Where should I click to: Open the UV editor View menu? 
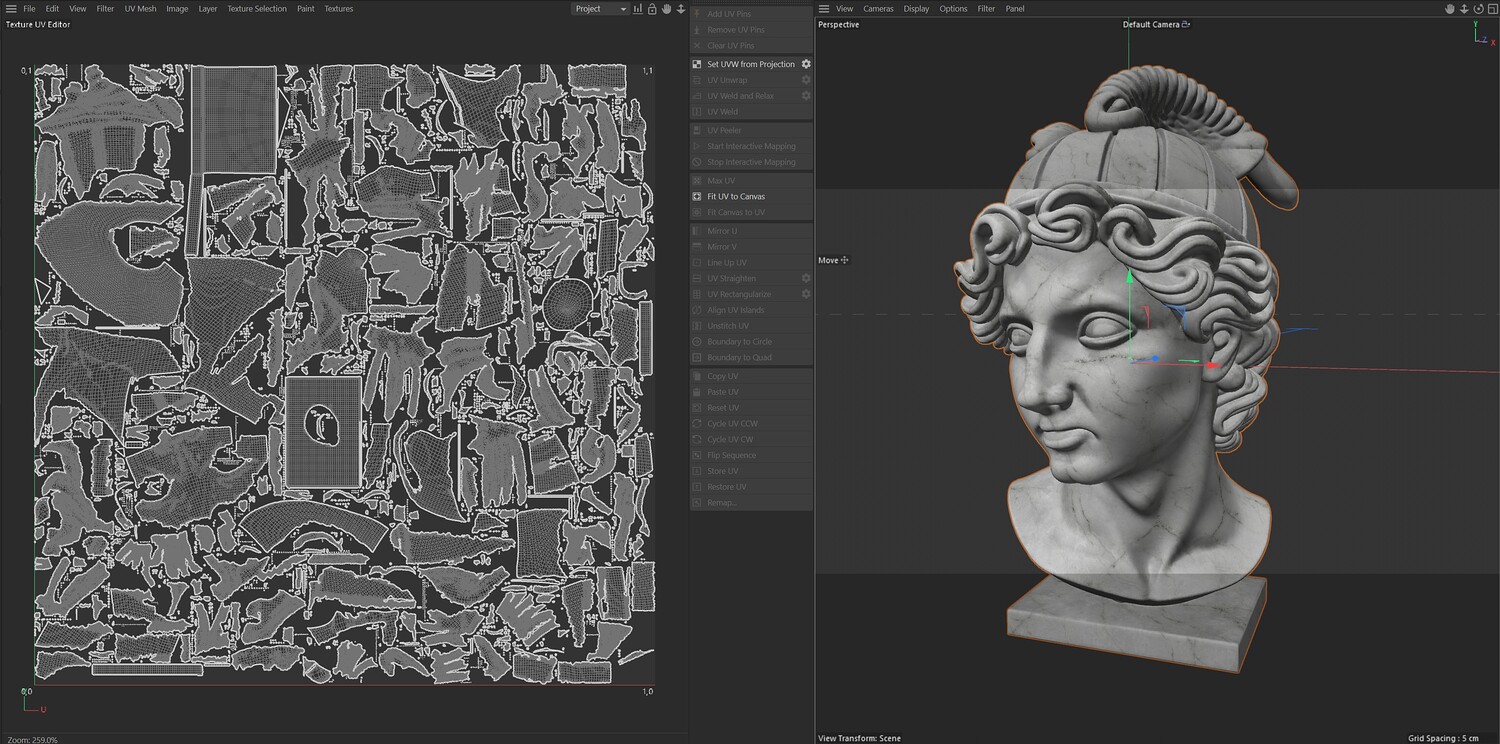tap(78, 9)
